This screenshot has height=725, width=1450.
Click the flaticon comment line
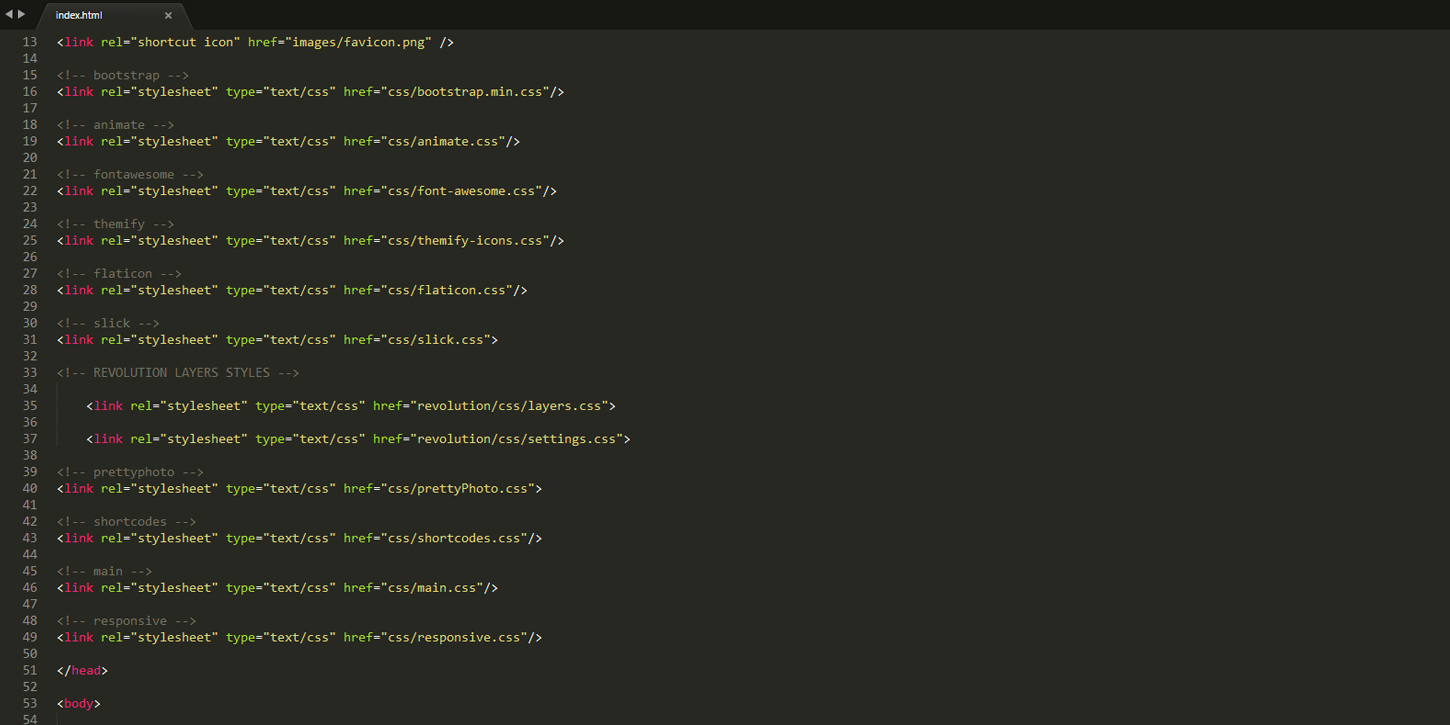tap(119, 273)
